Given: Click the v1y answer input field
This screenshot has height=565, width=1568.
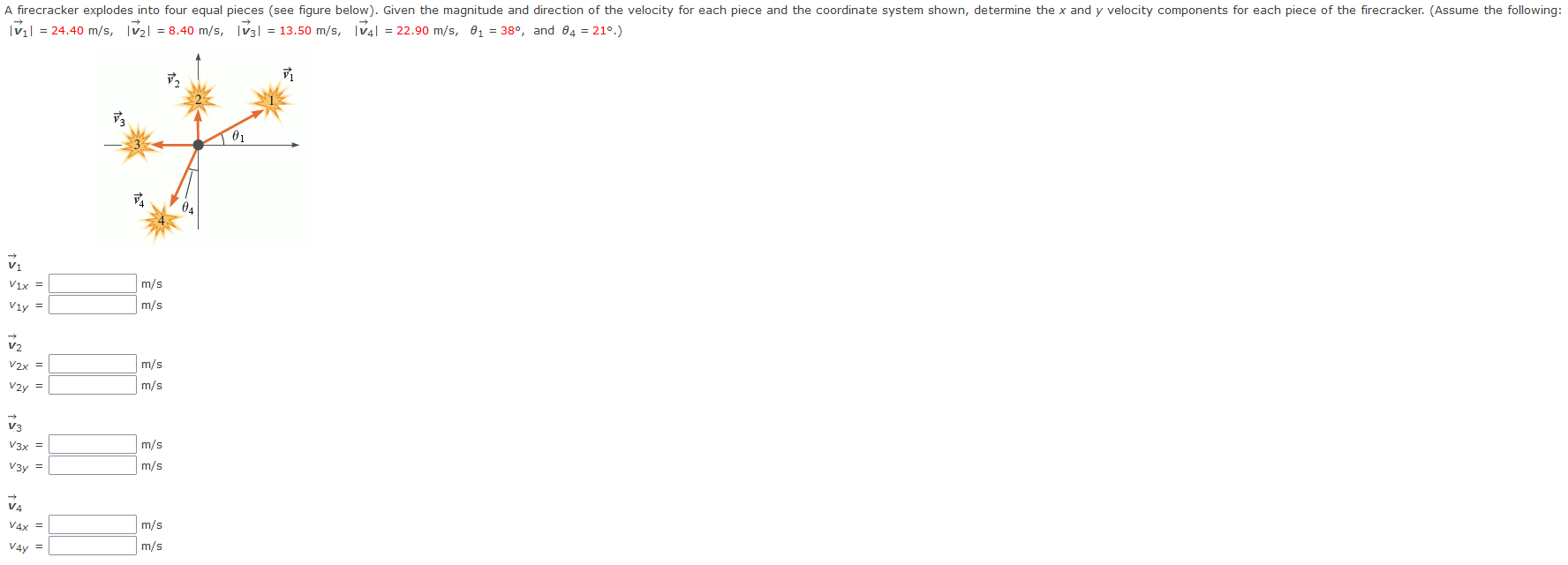Looking at the screenshot, I should (93, 305).
